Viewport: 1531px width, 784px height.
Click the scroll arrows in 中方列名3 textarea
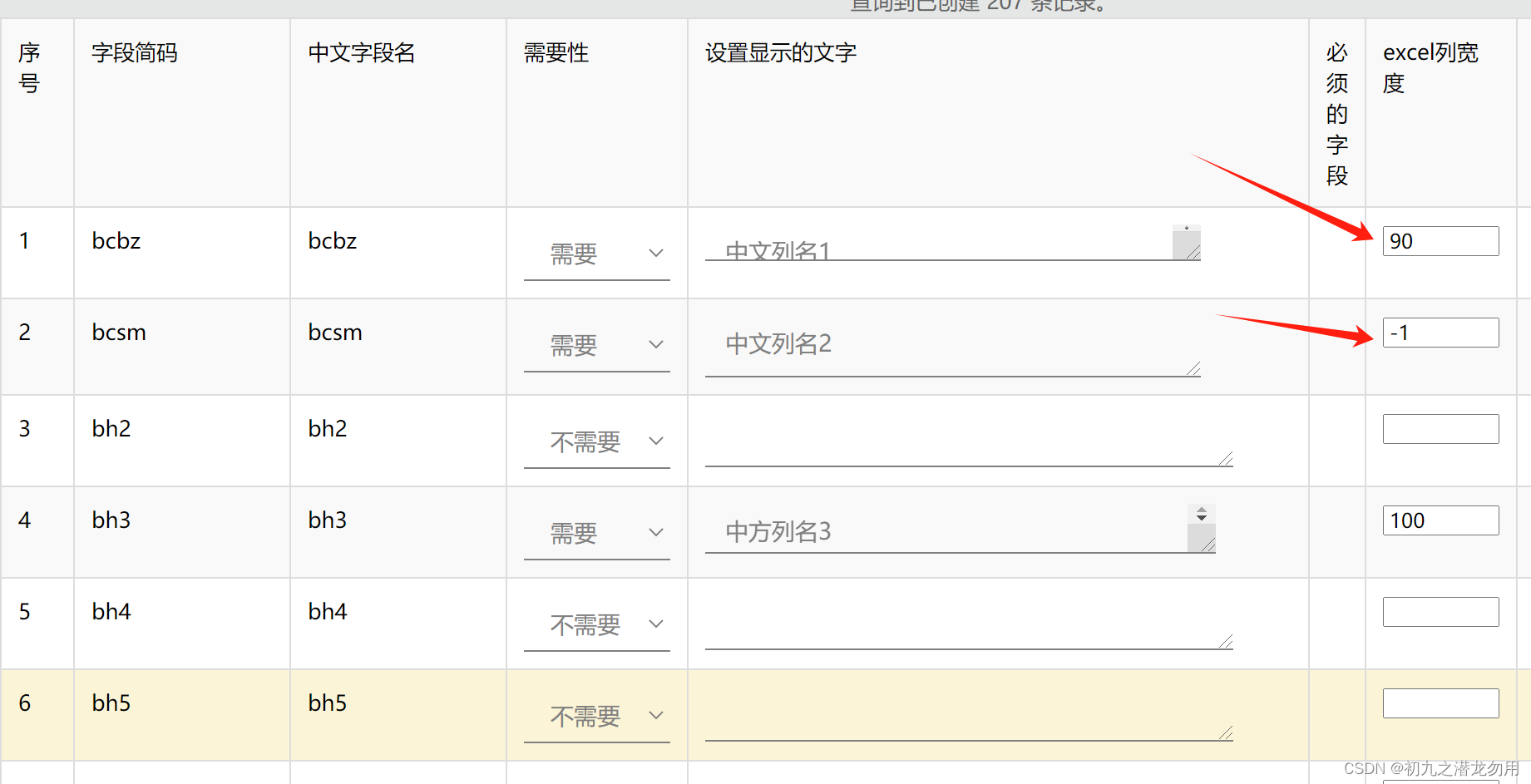pos(1202,515)
